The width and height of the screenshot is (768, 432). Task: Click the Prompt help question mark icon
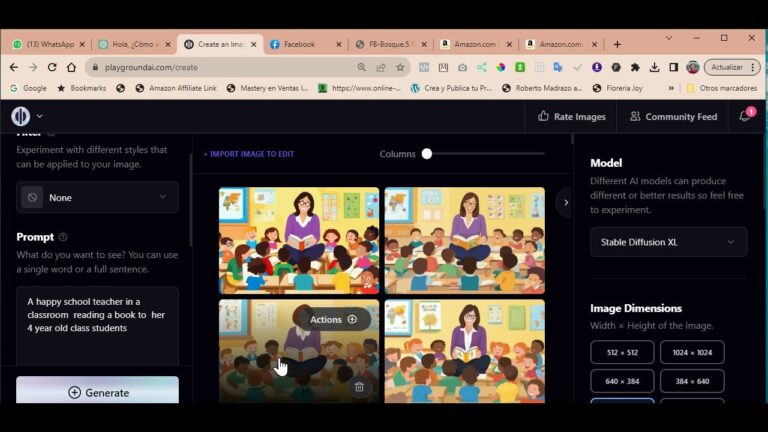click(x=63, y=237)
